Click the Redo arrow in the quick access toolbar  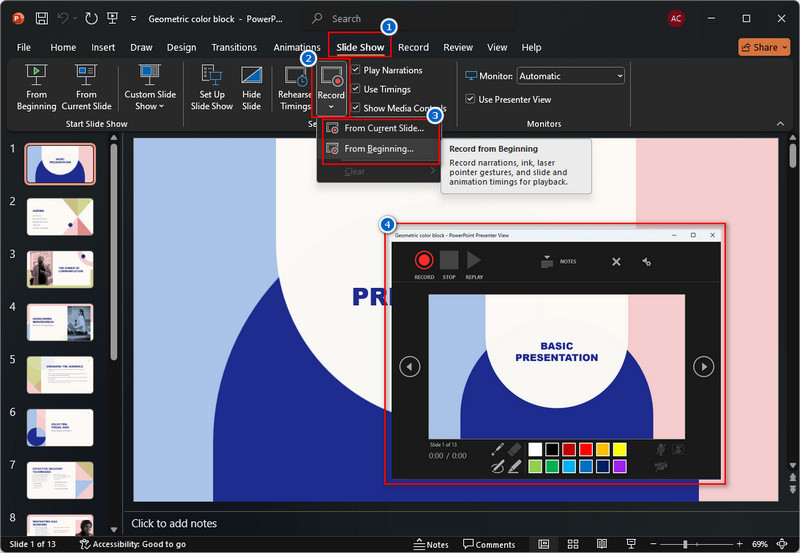(x=91, y=18)
